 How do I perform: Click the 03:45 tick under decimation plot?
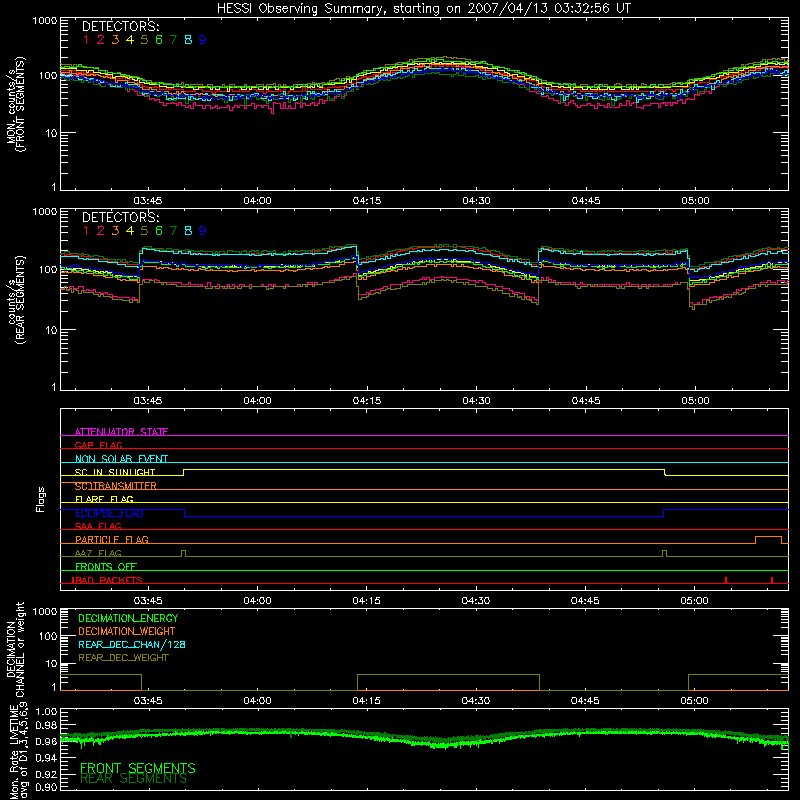[148, 701]
